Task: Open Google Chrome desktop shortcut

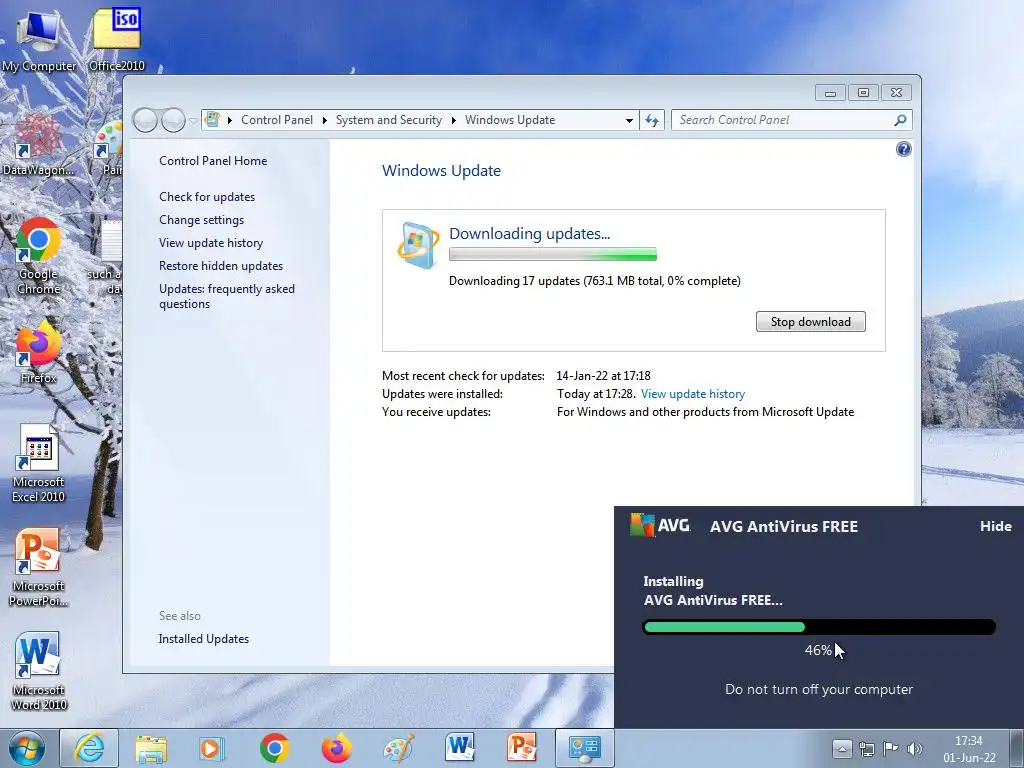Action: 39,257
